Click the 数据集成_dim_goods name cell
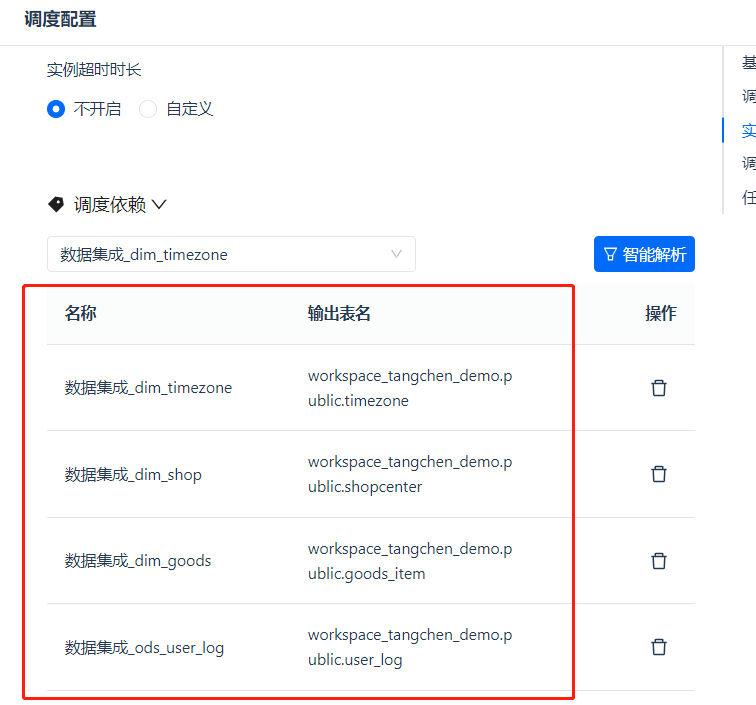This screenshot has height=705, width=756. click(x=138, y=561)
